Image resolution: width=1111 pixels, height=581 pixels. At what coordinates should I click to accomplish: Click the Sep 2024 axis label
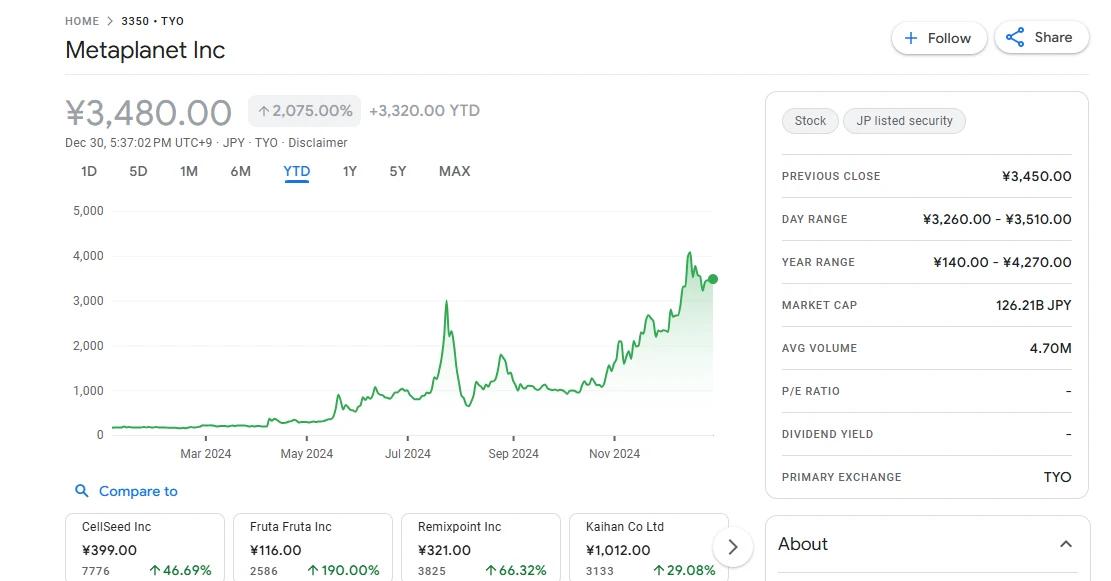513,453
